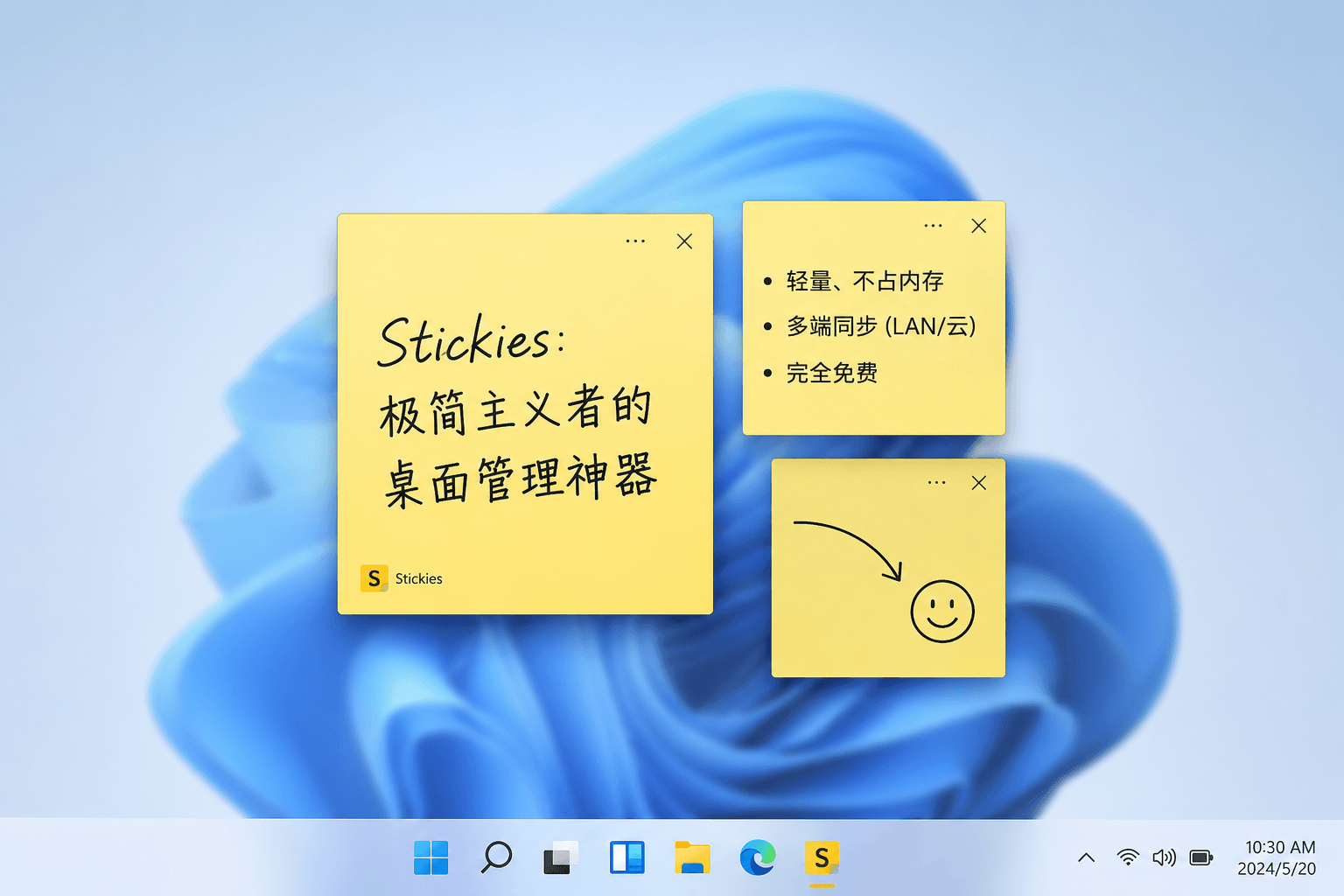Click the Stickies app icon in the taskbar
Screen dimensions: 1344x896
(822, 857)
